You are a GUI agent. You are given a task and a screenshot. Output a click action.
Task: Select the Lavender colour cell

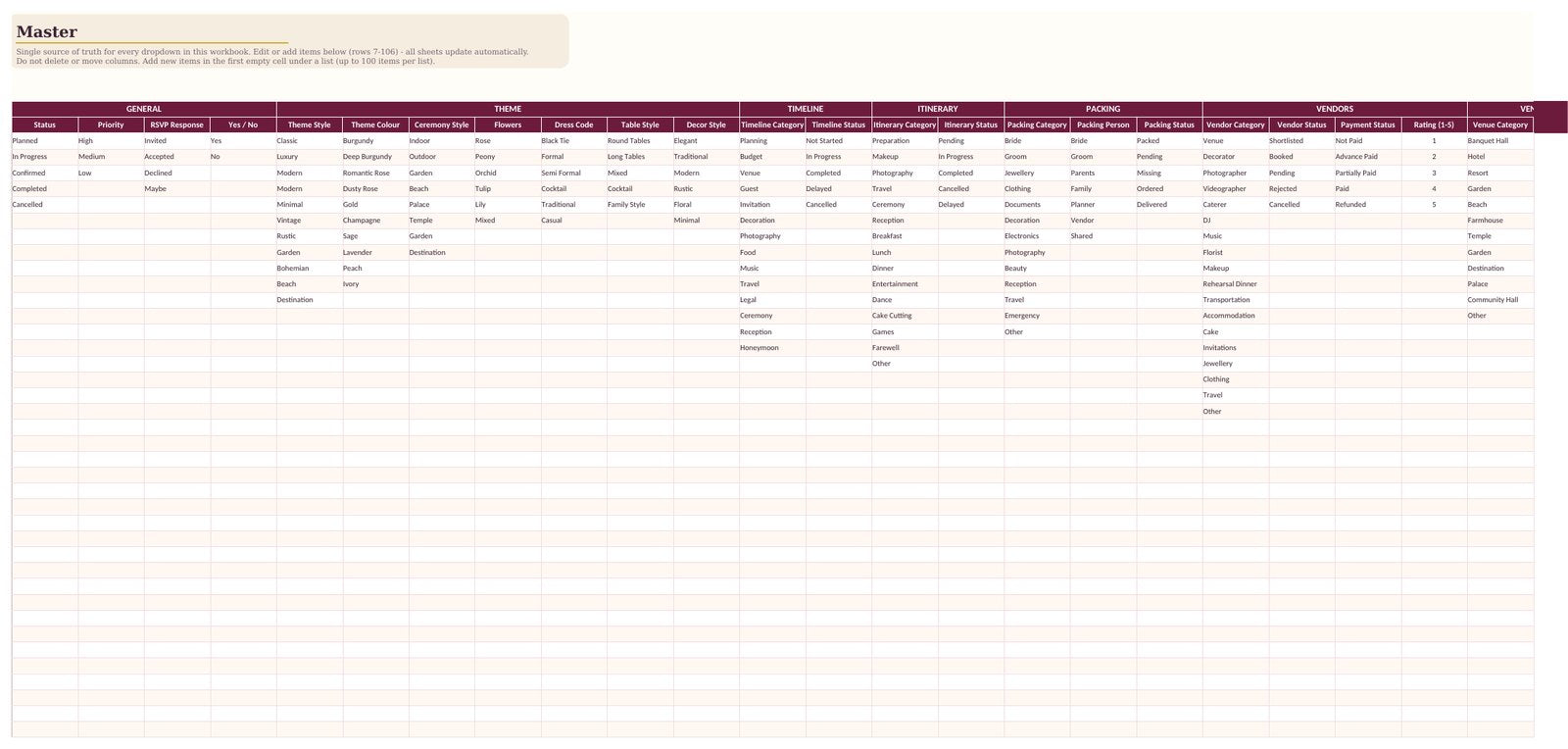tap(375, 253)
